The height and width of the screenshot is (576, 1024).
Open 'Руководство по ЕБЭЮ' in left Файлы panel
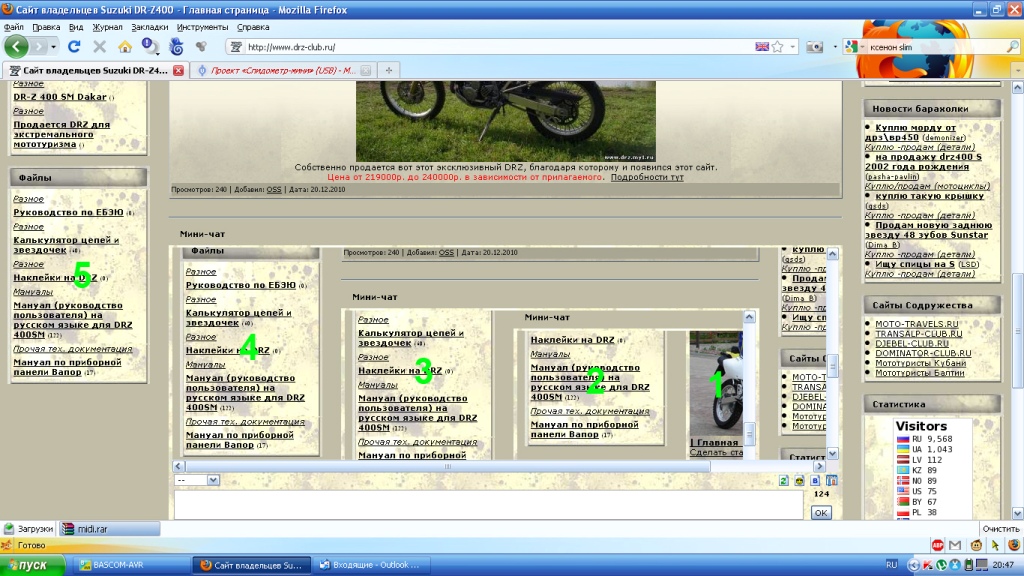click(x=69, y=212)
